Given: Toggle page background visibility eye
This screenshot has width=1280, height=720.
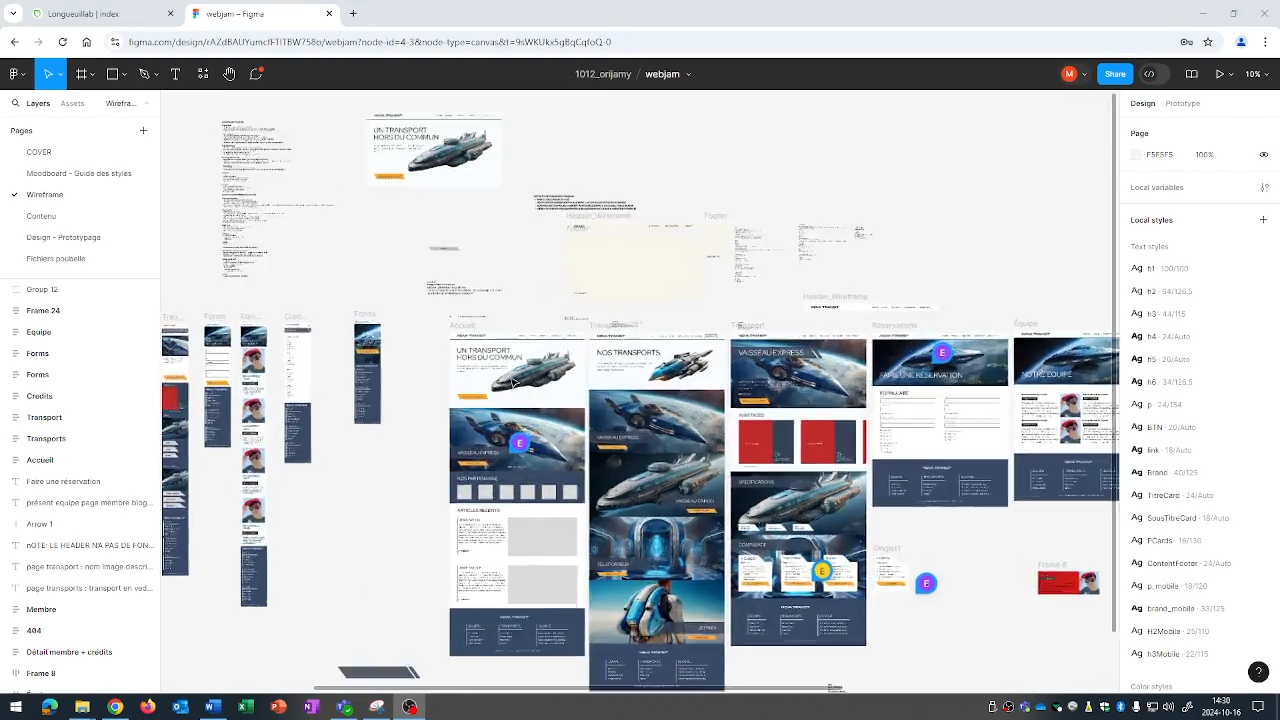Looking at the screenshot, I should (x=1264, y=155).
